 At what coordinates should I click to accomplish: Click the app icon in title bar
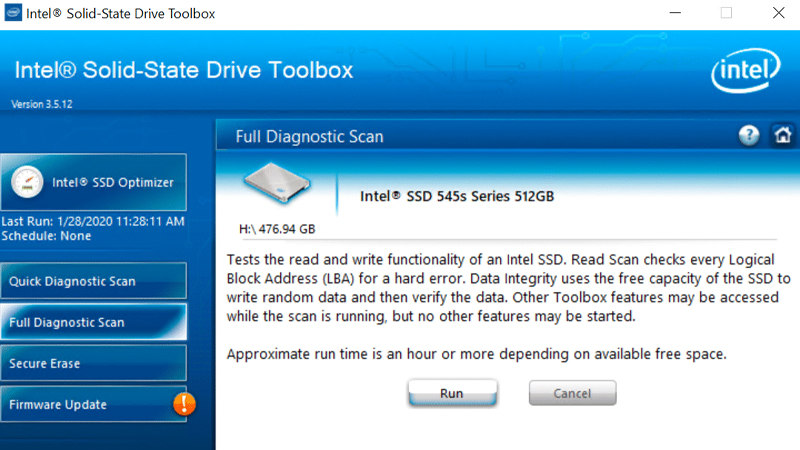(x=13, y=12)
